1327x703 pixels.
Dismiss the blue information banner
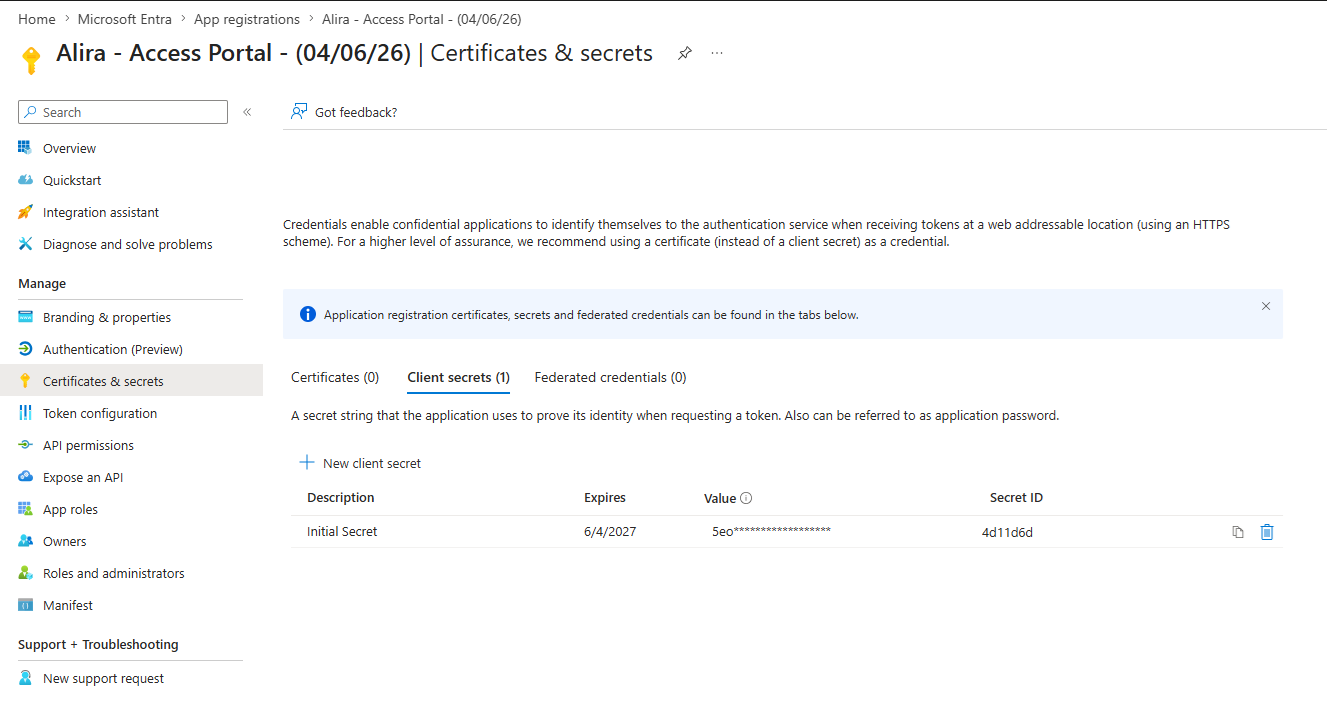pos(1266,306)
